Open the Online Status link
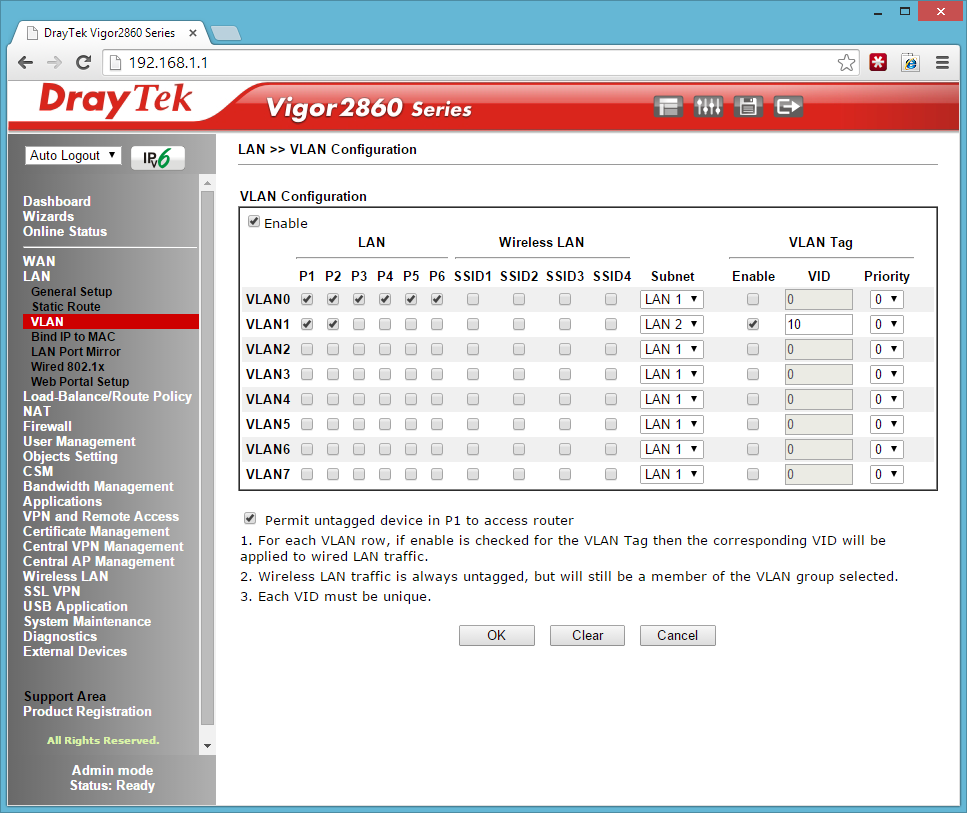 65,231
